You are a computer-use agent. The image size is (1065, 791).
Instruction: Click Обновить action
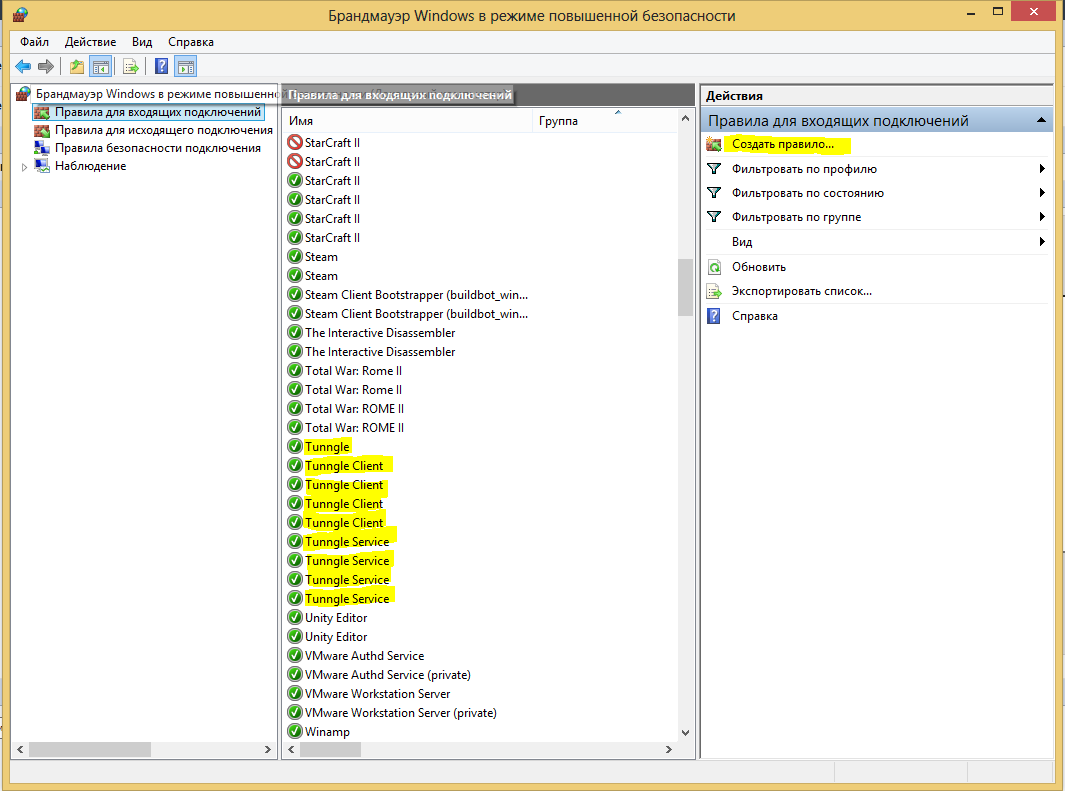[x=759, y=267]
